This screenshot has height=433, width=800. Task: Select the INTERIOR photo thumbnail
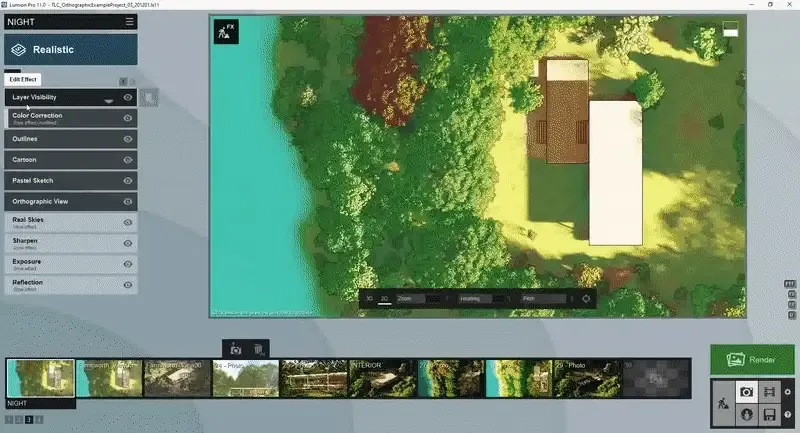(x=383, y=378)
